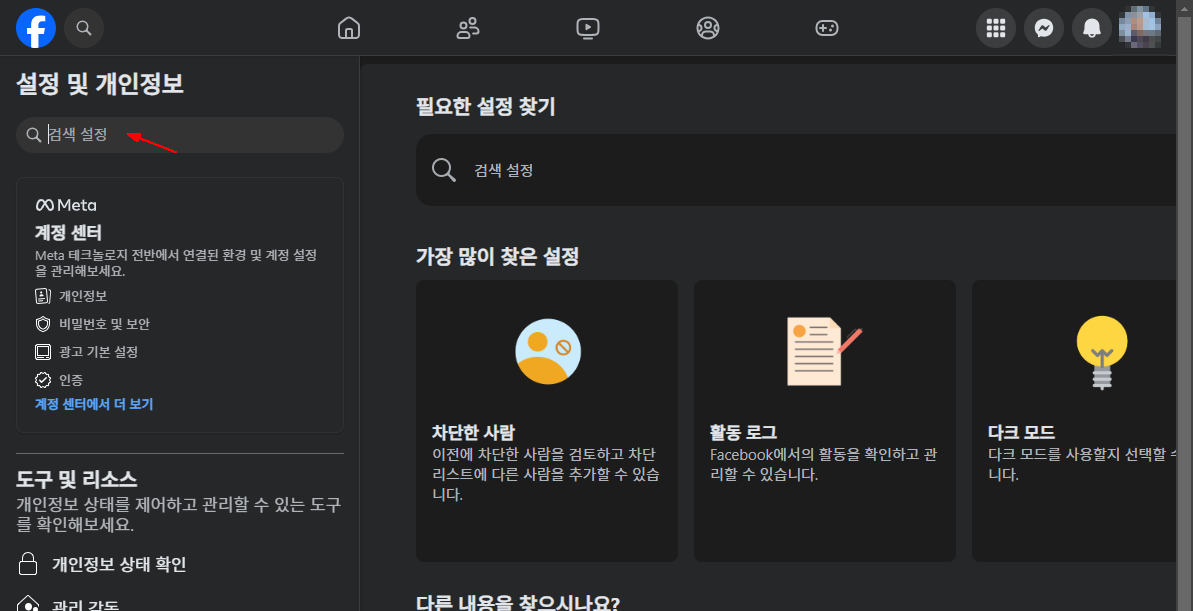Open the Friends icon tab

point(468,28)
